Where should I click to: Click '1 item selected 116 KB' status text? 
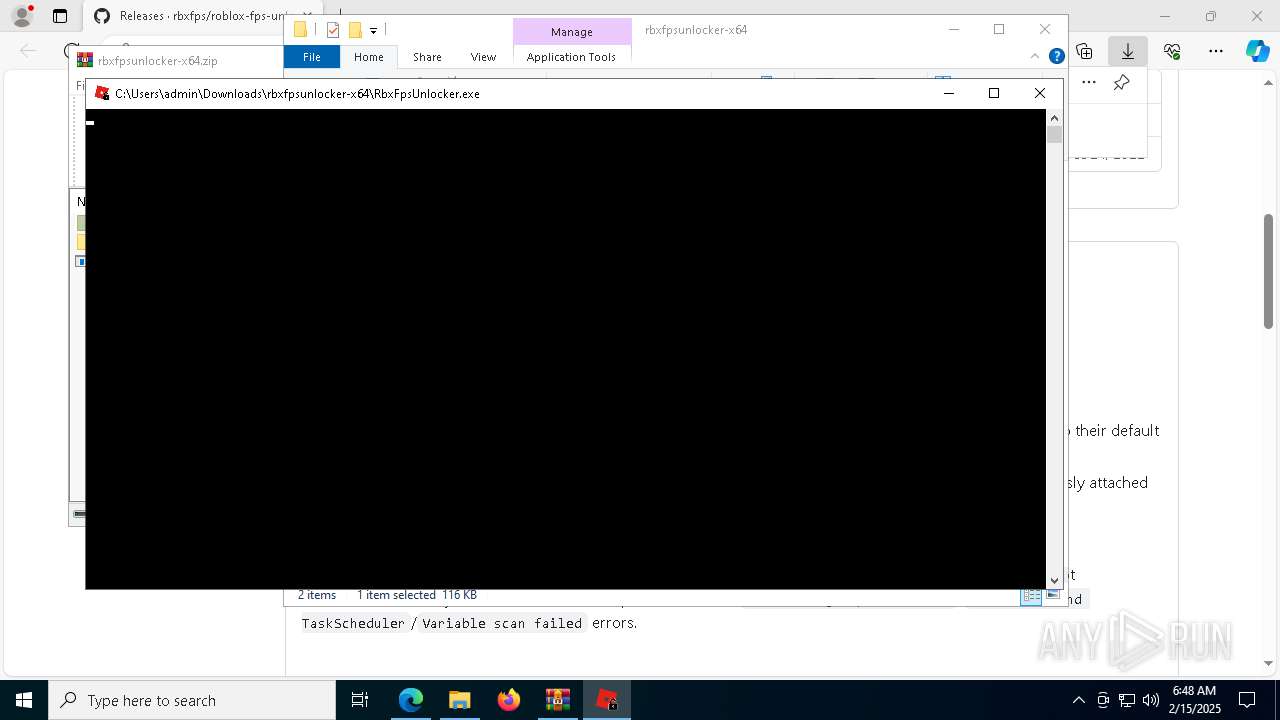[x=417, y=595]
